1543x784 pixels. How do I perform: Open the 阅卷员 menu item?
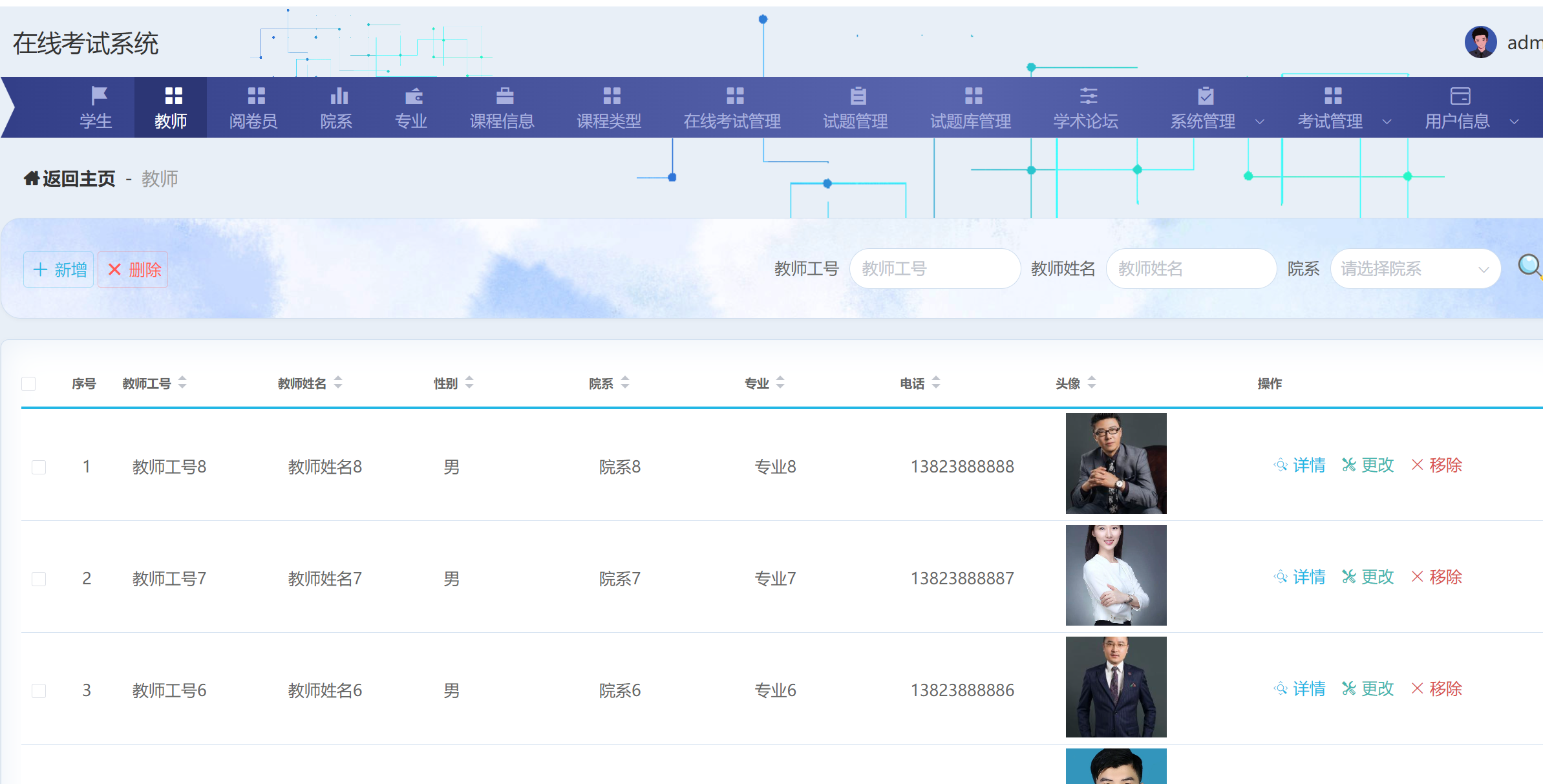click(253, 107)
